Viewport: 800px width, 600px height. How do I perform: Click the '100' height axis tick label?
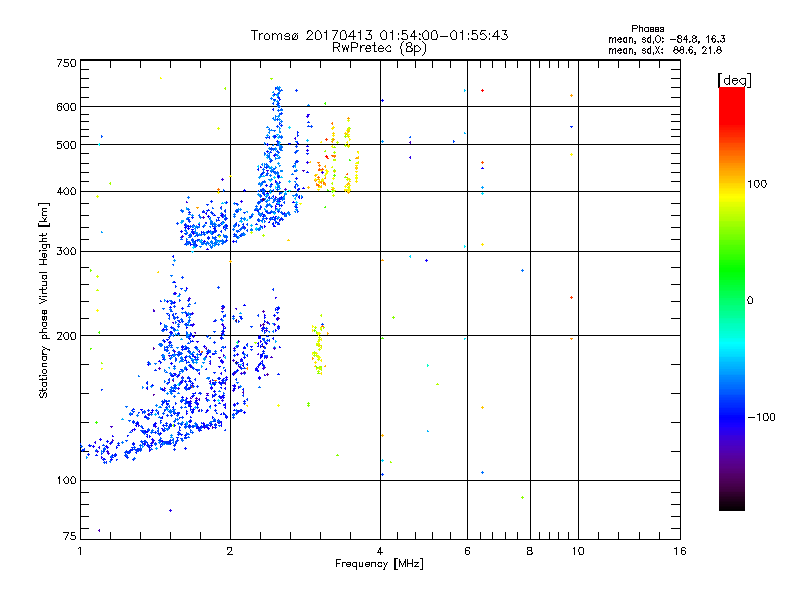tap(66, 481)
